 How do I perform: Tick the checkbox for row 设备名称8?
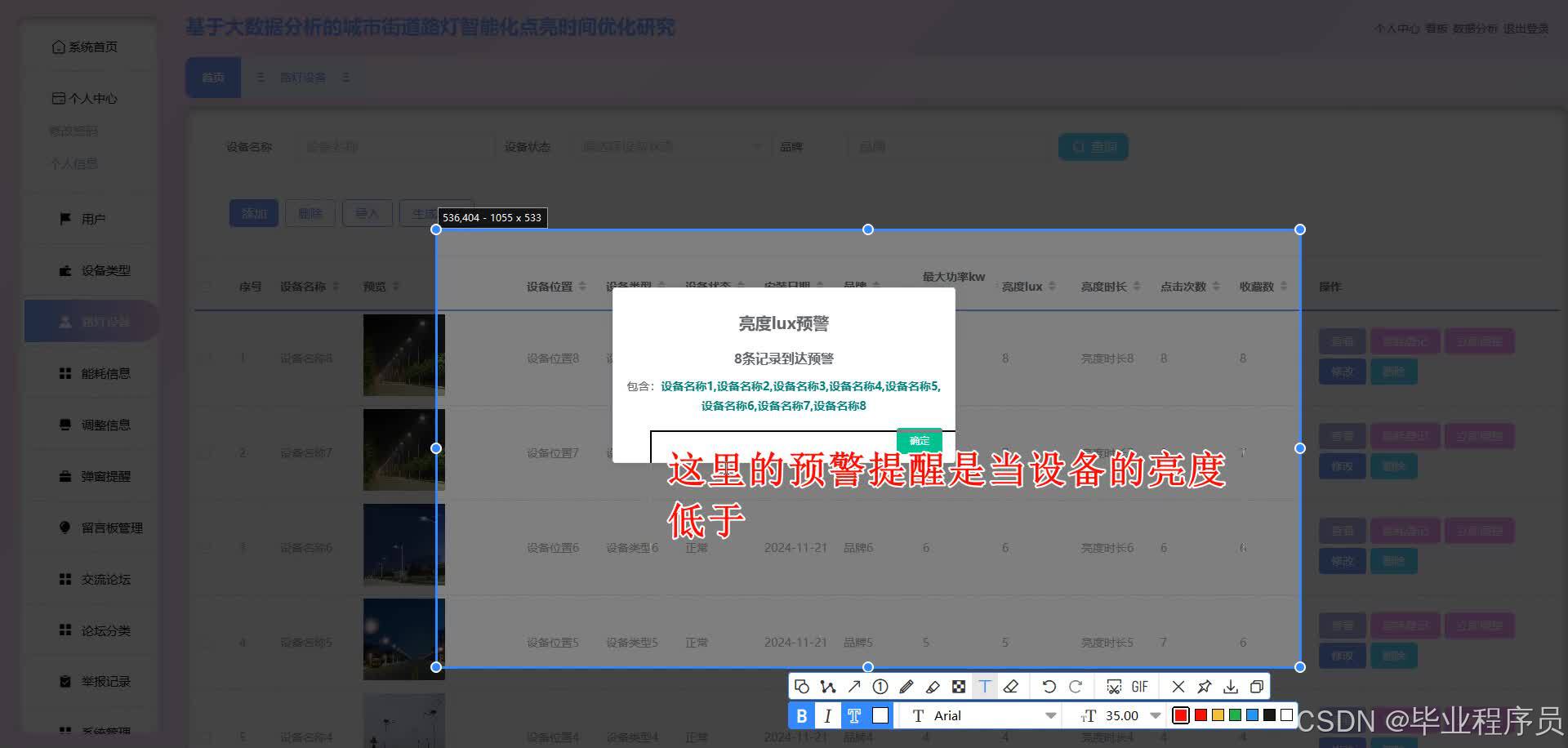coord(207,358)
